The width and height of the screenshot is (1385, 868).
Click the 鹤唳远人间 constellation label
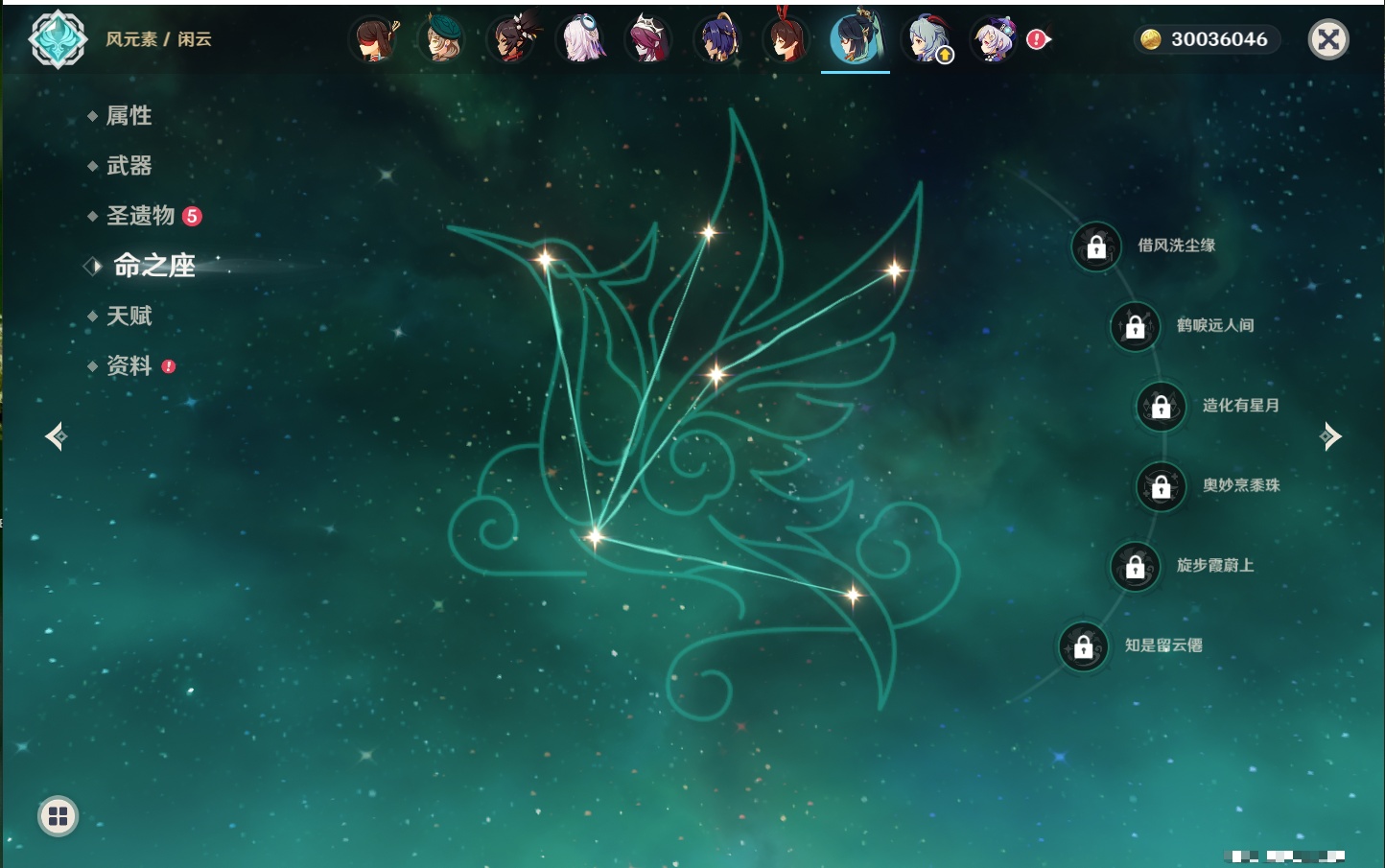pyautogui.click(x=1215, y=325)
